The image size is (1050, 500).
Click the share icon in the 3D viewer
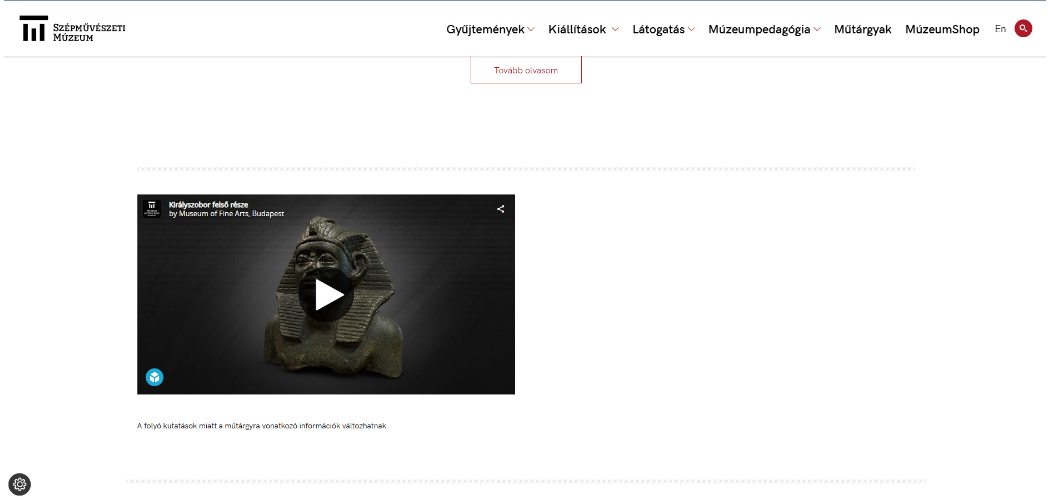[500, 209]
